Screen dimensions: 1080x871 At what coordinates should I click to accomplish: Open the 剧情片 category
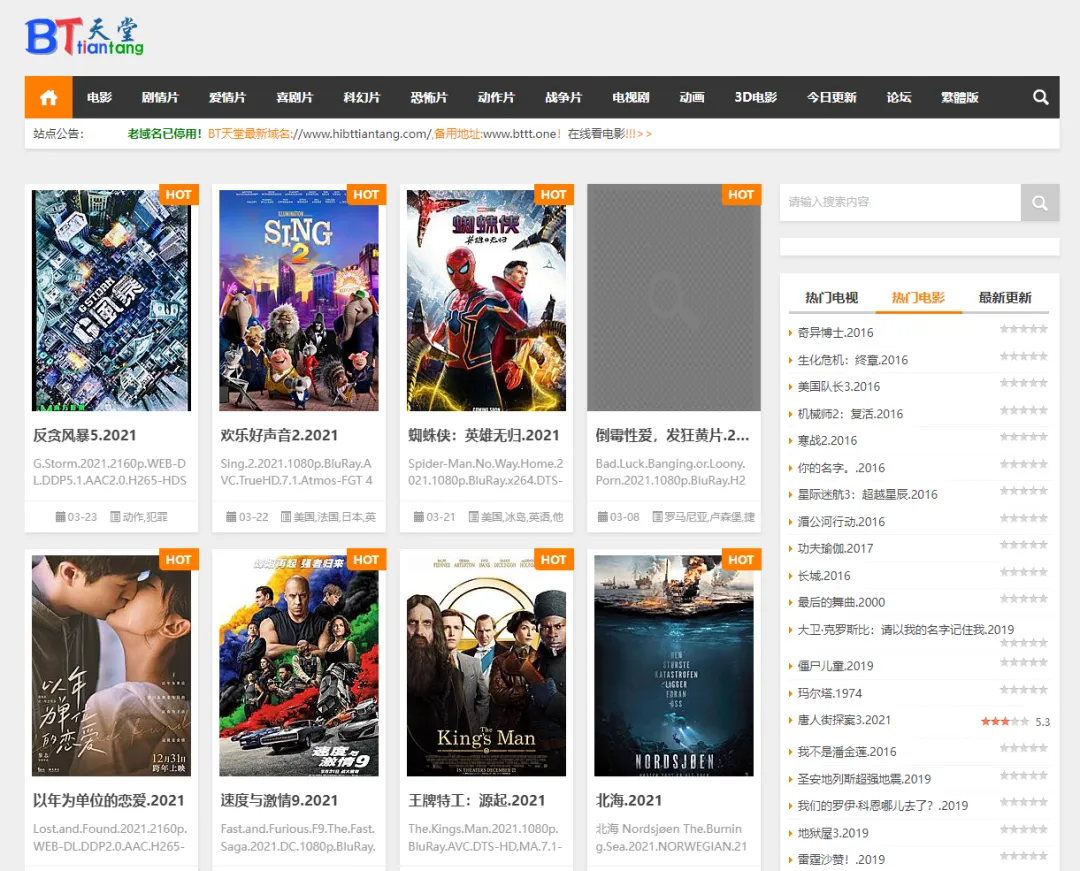[160, 97]
